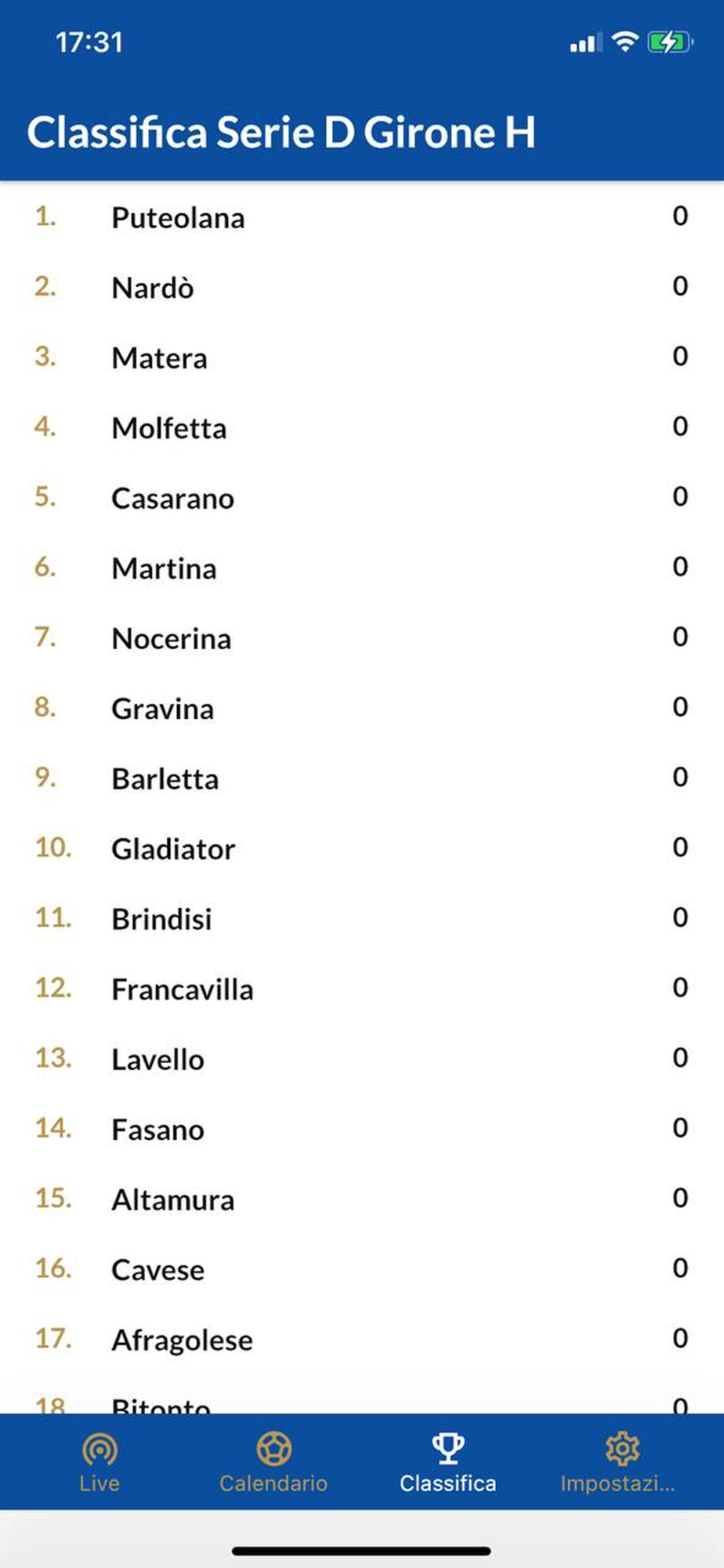The image size is (724, 1568).
Task: Tap the 17:31 status bar clock
Action: point(89,42)
